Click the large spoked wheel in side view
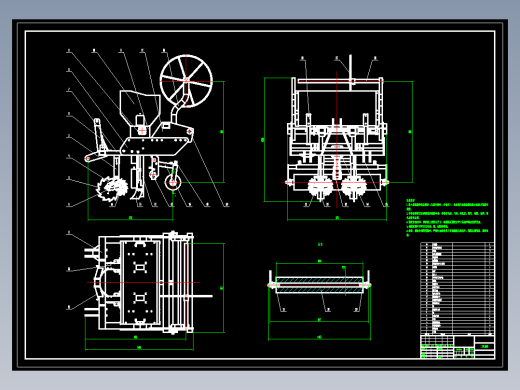The image size is (520, 390). pyautogui.click(x=186, y=81)
